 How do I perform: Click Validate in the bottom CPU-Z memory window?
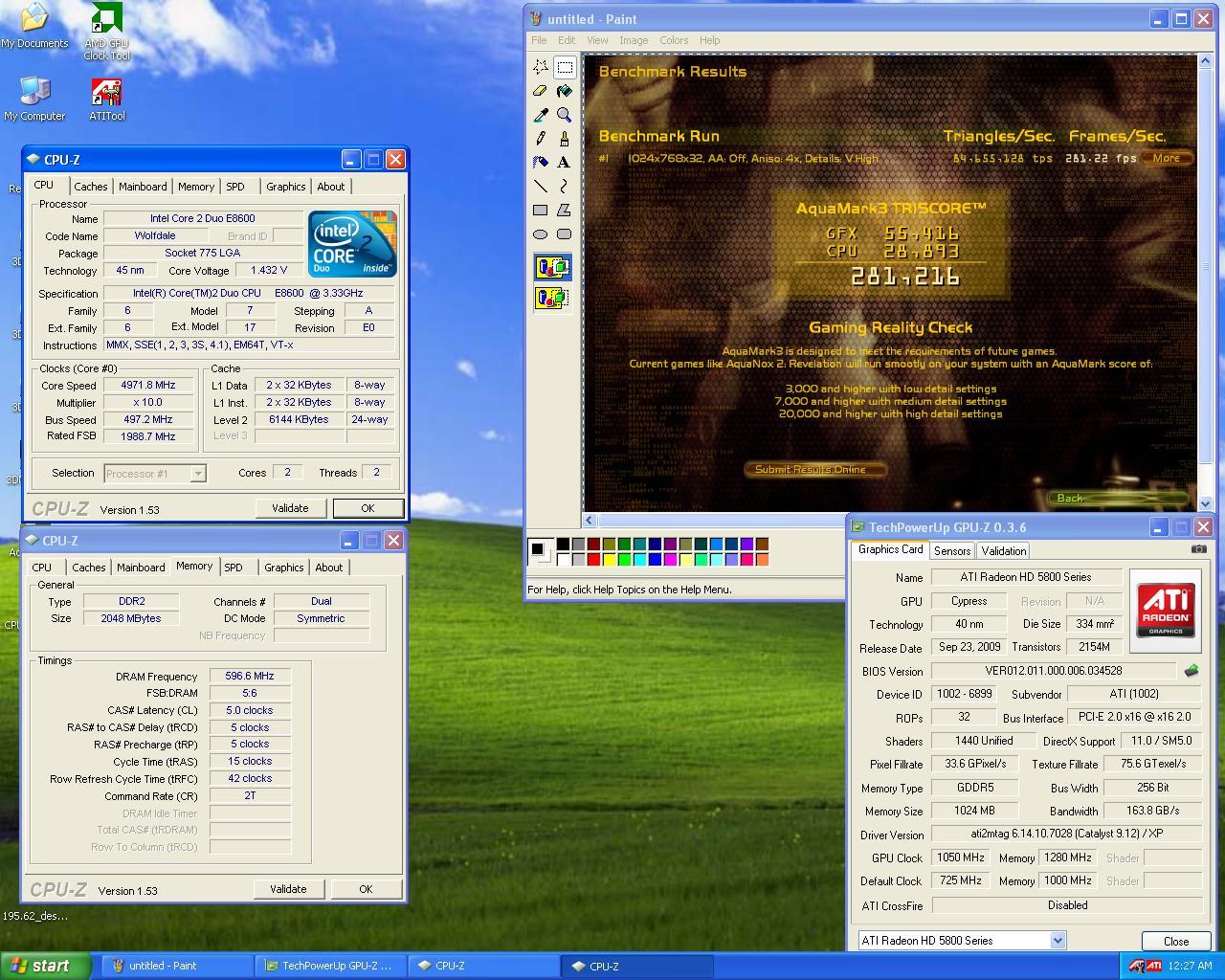(x=288, y=889)
